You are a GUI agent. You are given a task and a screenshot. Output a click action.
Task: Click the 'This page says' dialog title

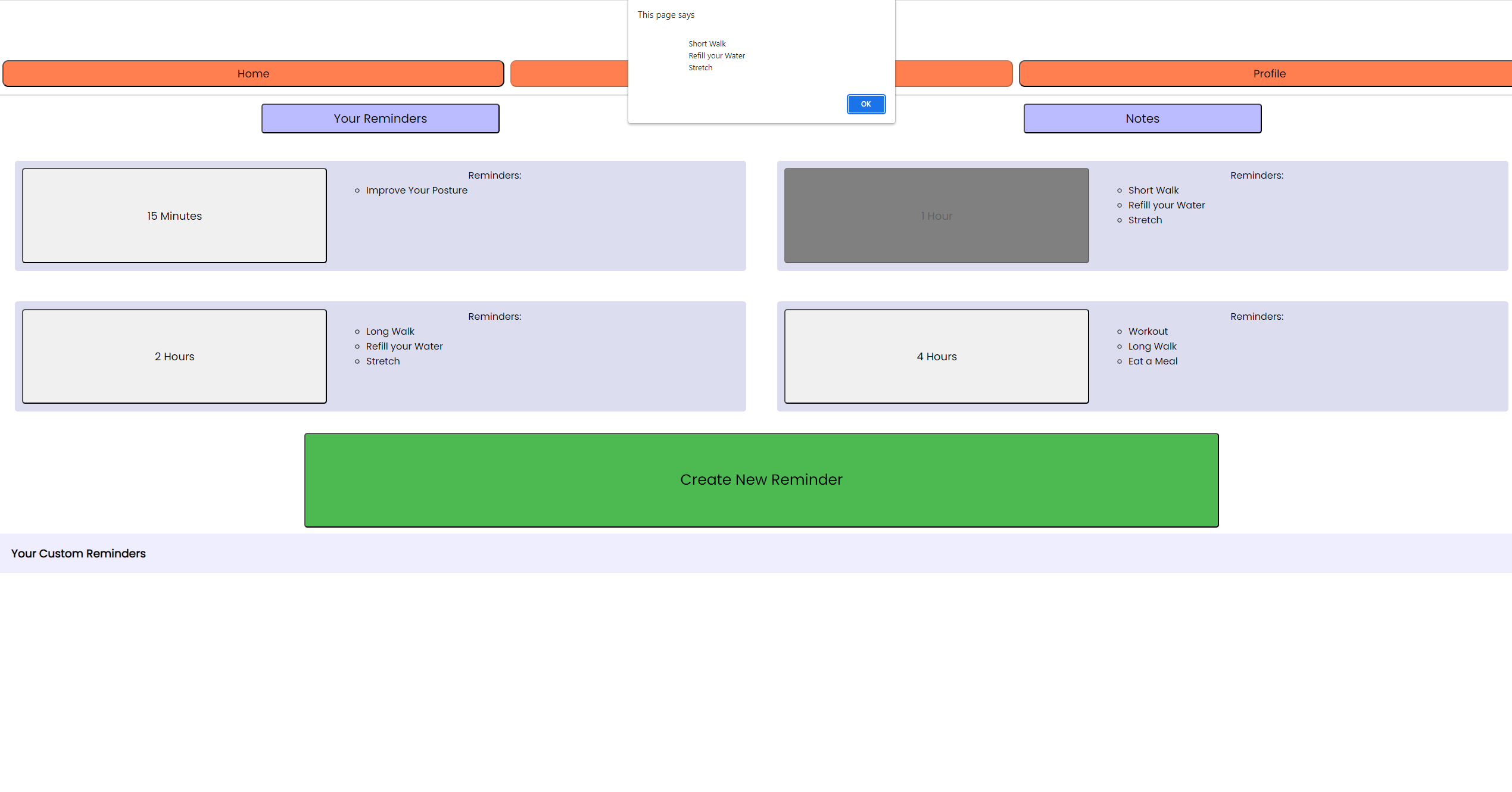(x=666, y=15)
